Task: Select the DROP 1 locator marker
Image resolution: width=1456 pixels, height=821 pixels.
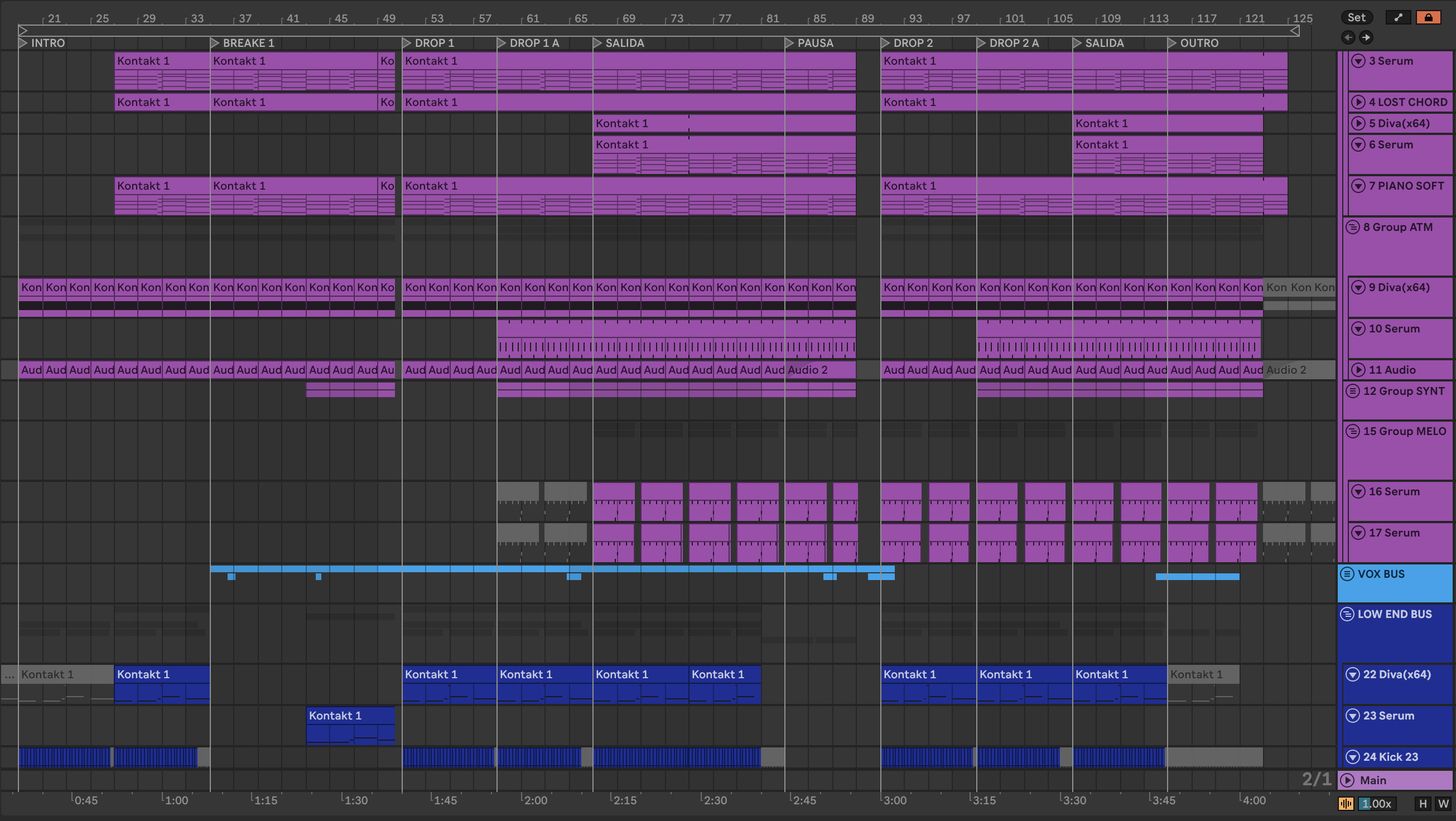Action: 406,43
